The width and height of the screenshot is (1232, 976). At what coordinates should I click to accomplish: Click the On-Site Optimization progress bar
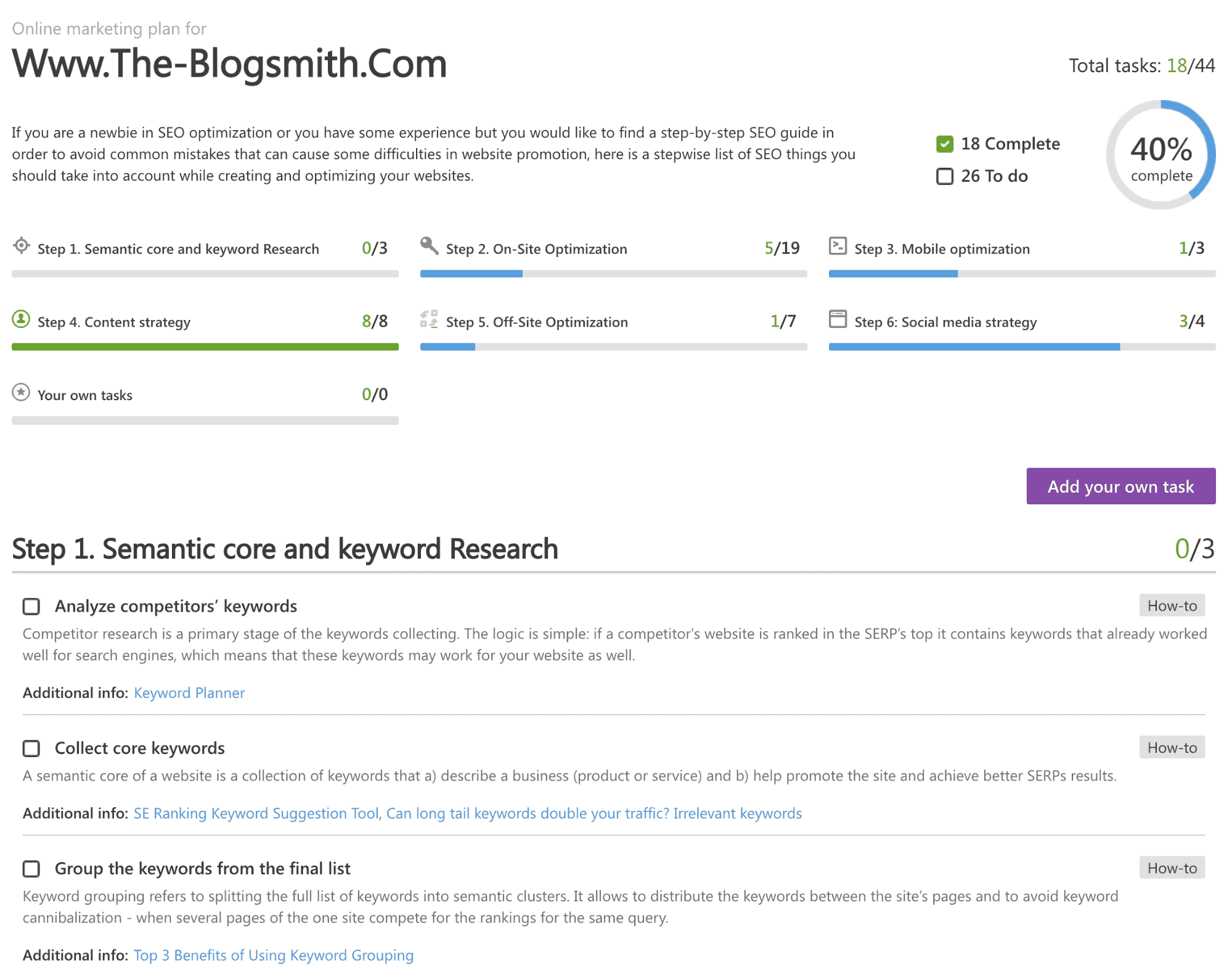point(613,274)
